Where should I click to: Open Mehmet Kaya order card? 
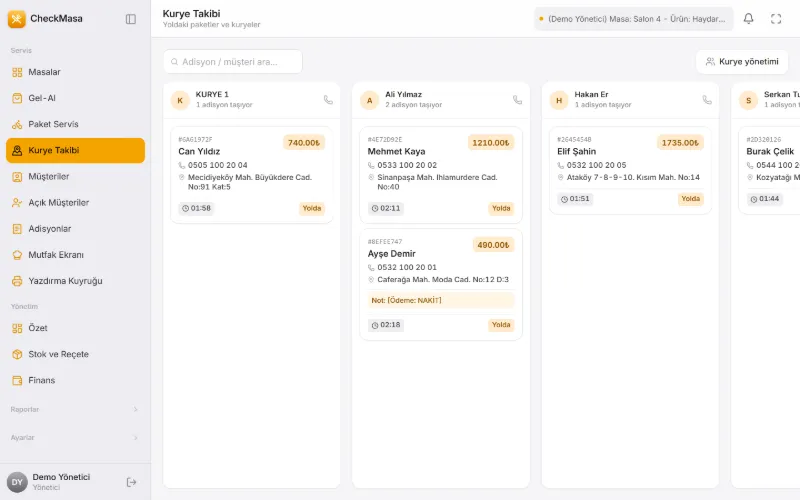pos(441,175)
